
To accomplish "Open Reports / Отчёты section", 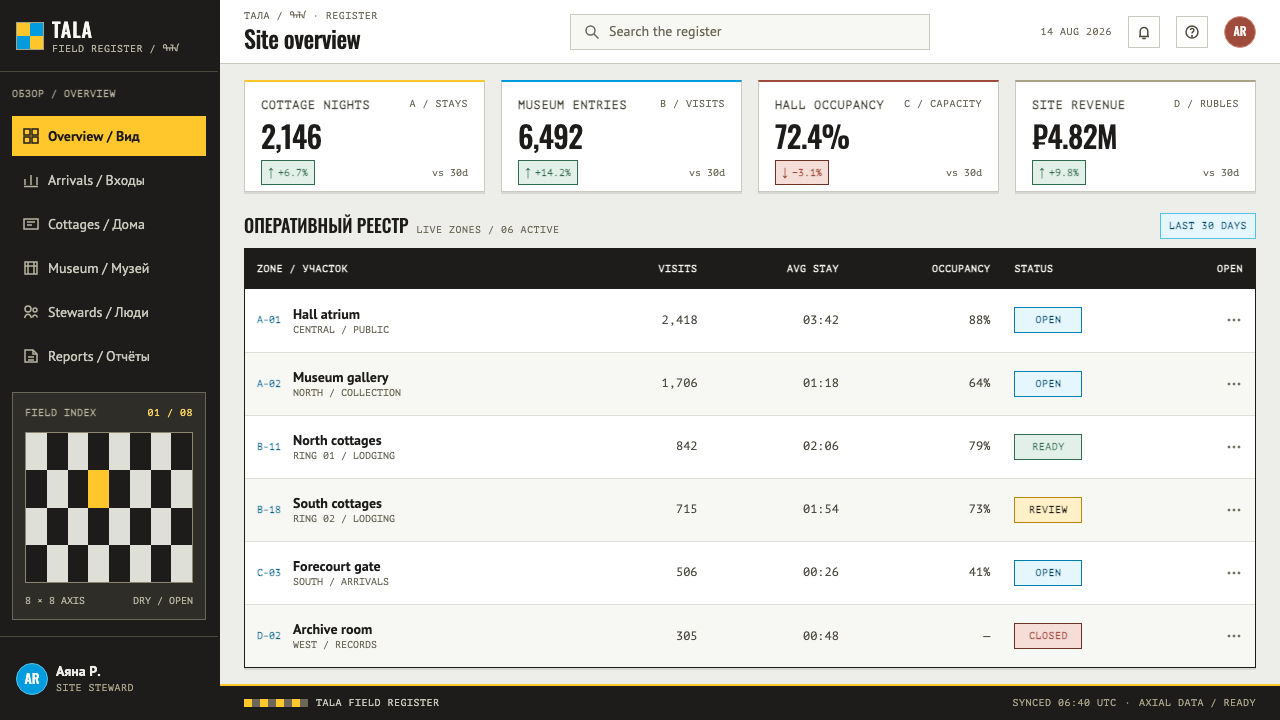I will click(109, 356).
